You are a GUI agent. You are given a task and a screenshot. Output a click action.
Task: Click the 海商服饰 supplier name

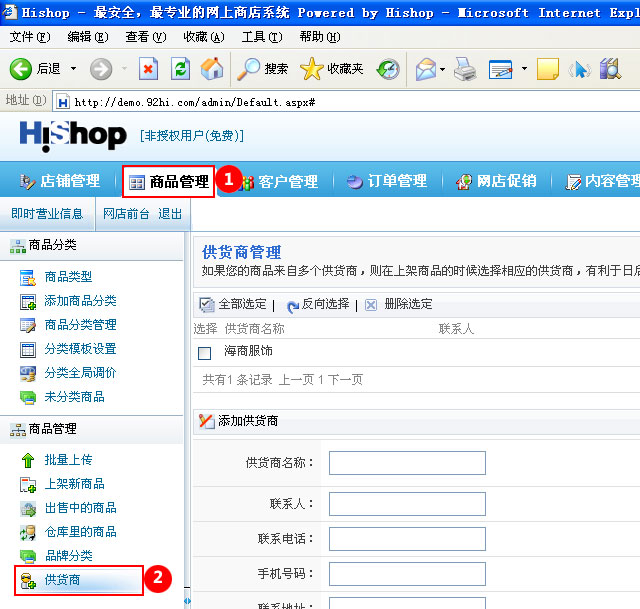click(x=248, y=351)
